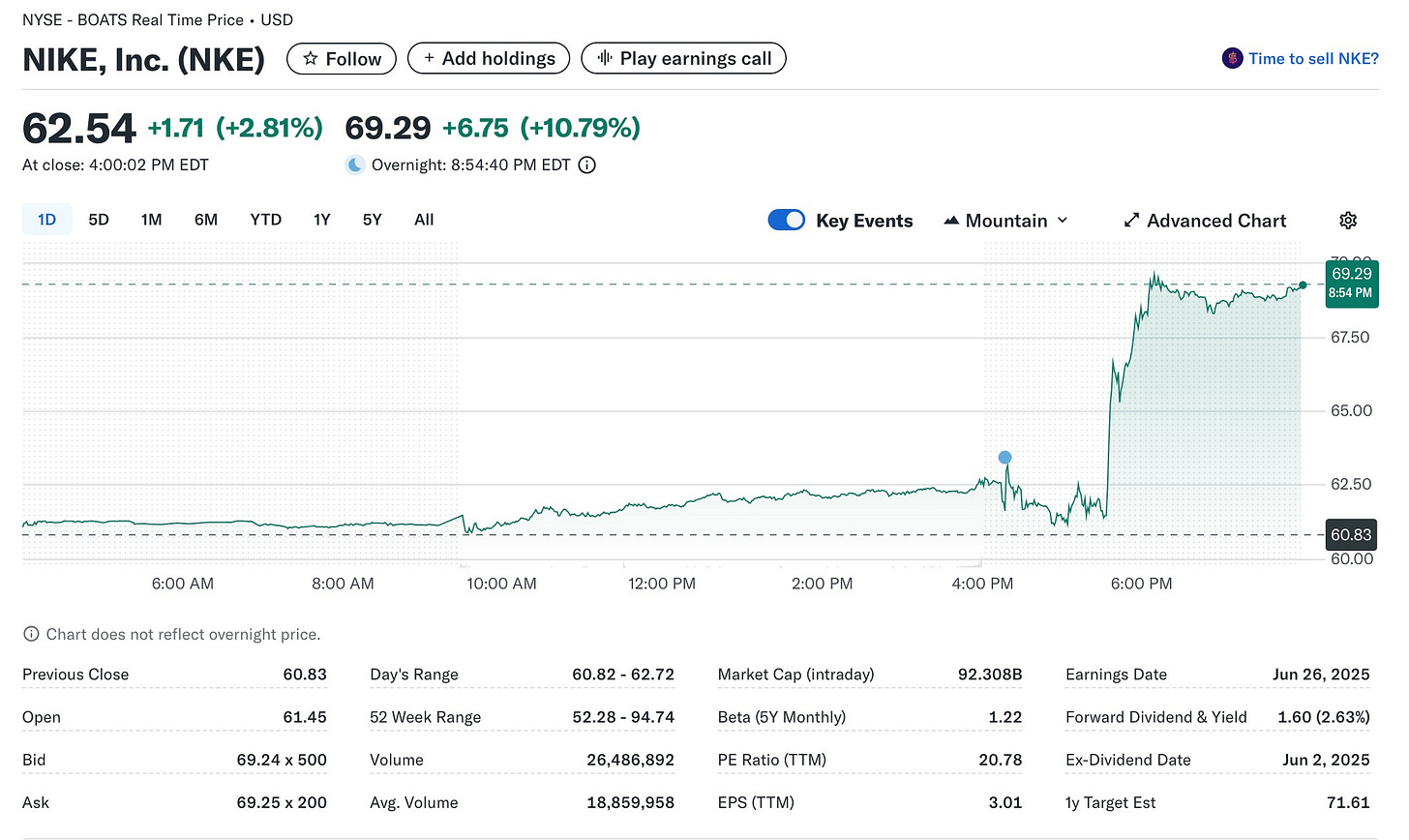The height and width of the screenshot is (840, 1409).
Task: Click the Market Cap value 92.308B
Action: click(990, 675)
